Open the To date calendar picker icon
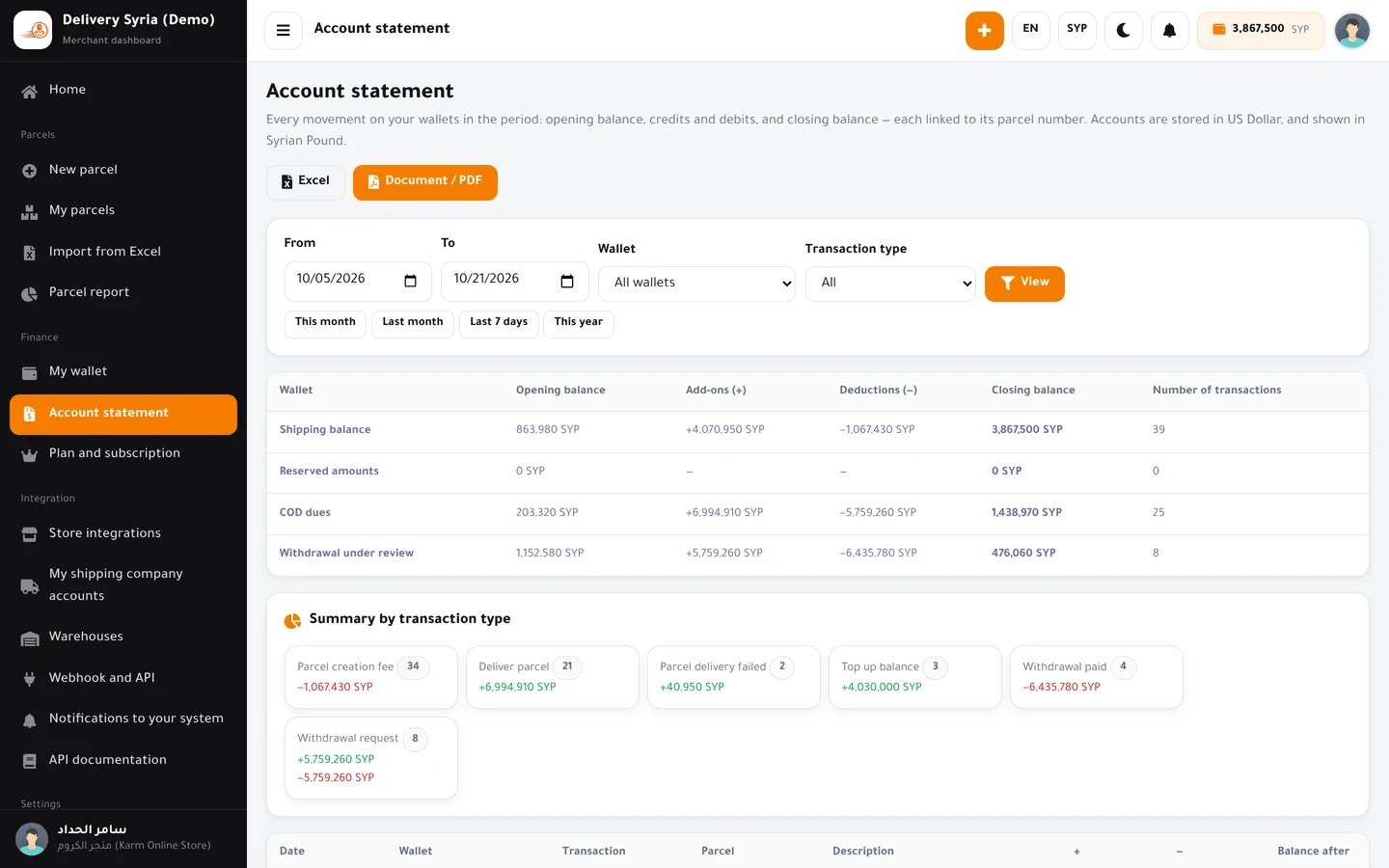1389x868 pixels. click(567, 281)
